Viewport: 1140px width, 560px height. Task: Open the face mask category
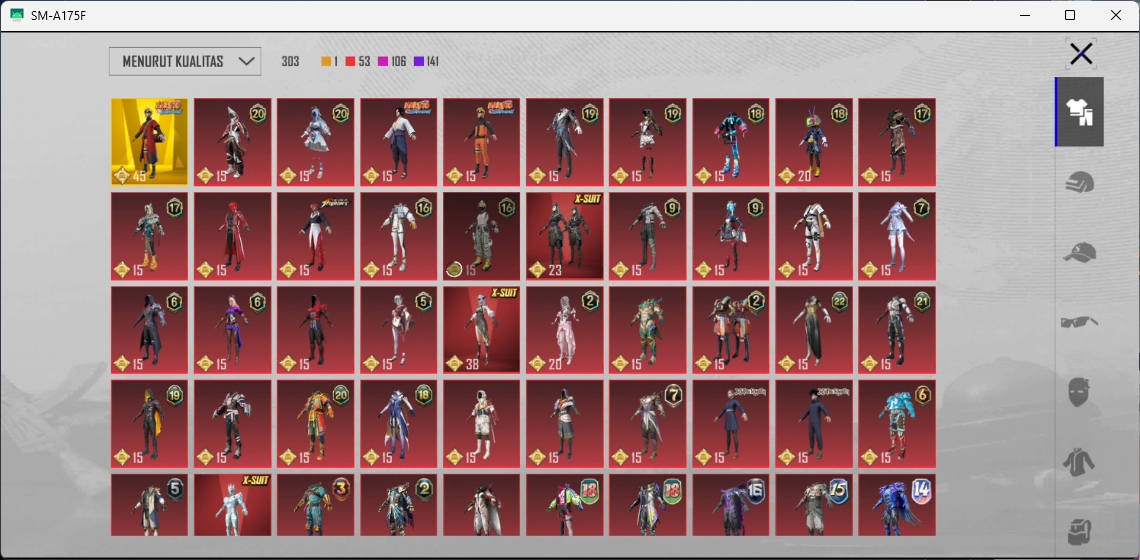pos(1080,392)
